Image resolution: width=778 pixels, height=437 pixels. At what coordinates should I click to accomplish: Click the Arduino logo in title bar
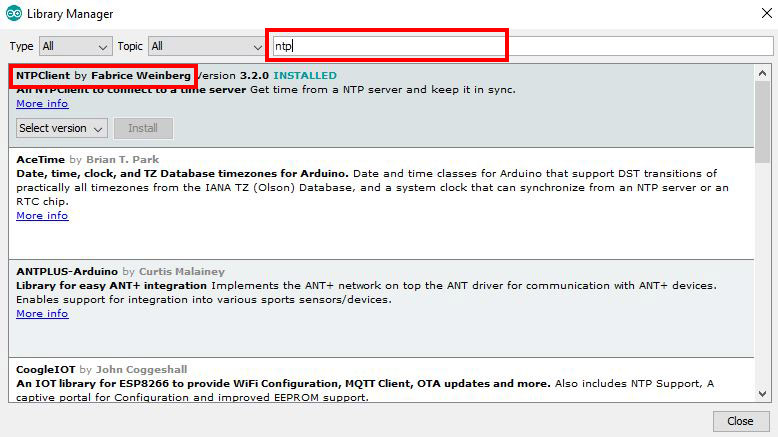pos(13,13)
